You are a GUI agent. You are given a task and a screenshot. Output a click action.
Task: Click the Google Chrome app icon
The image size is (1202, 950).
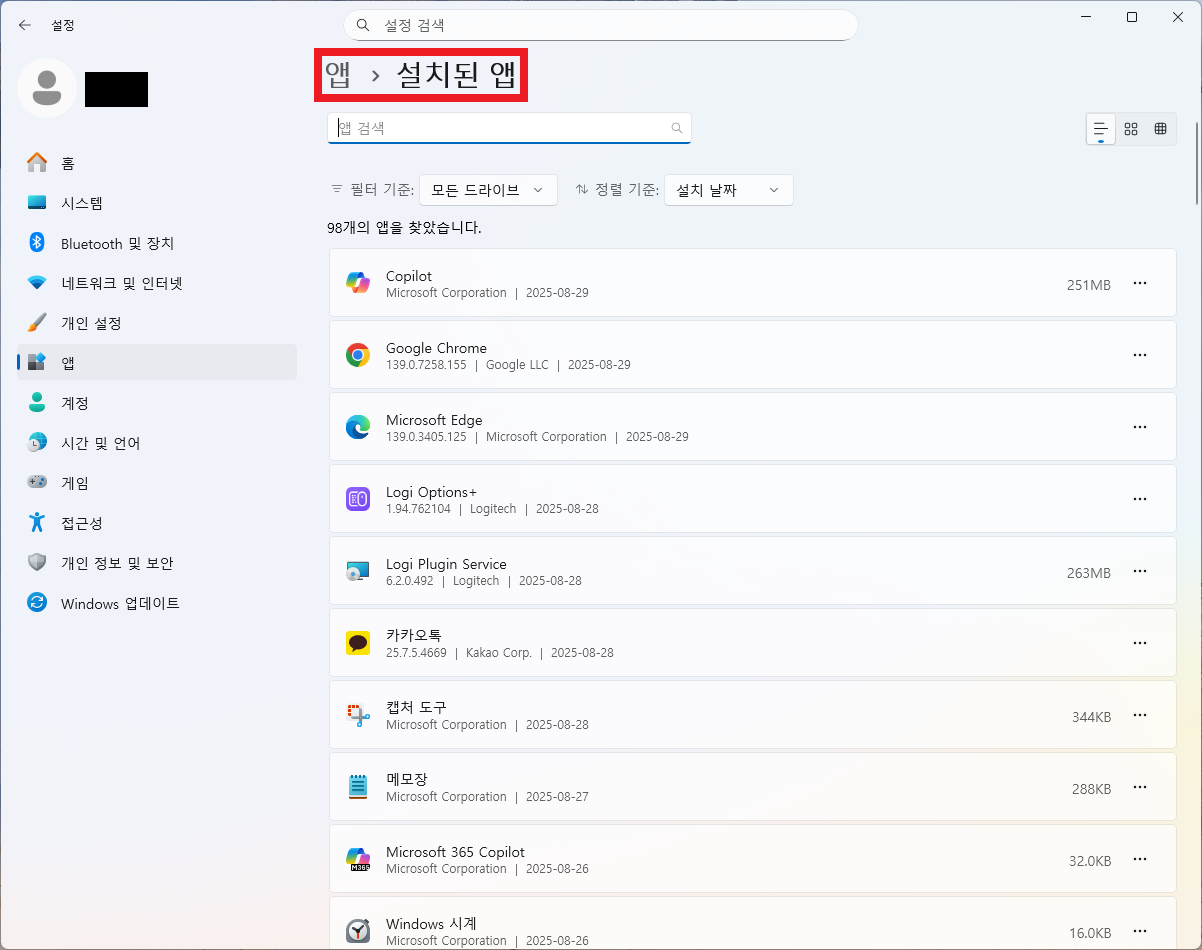point(358,355)
